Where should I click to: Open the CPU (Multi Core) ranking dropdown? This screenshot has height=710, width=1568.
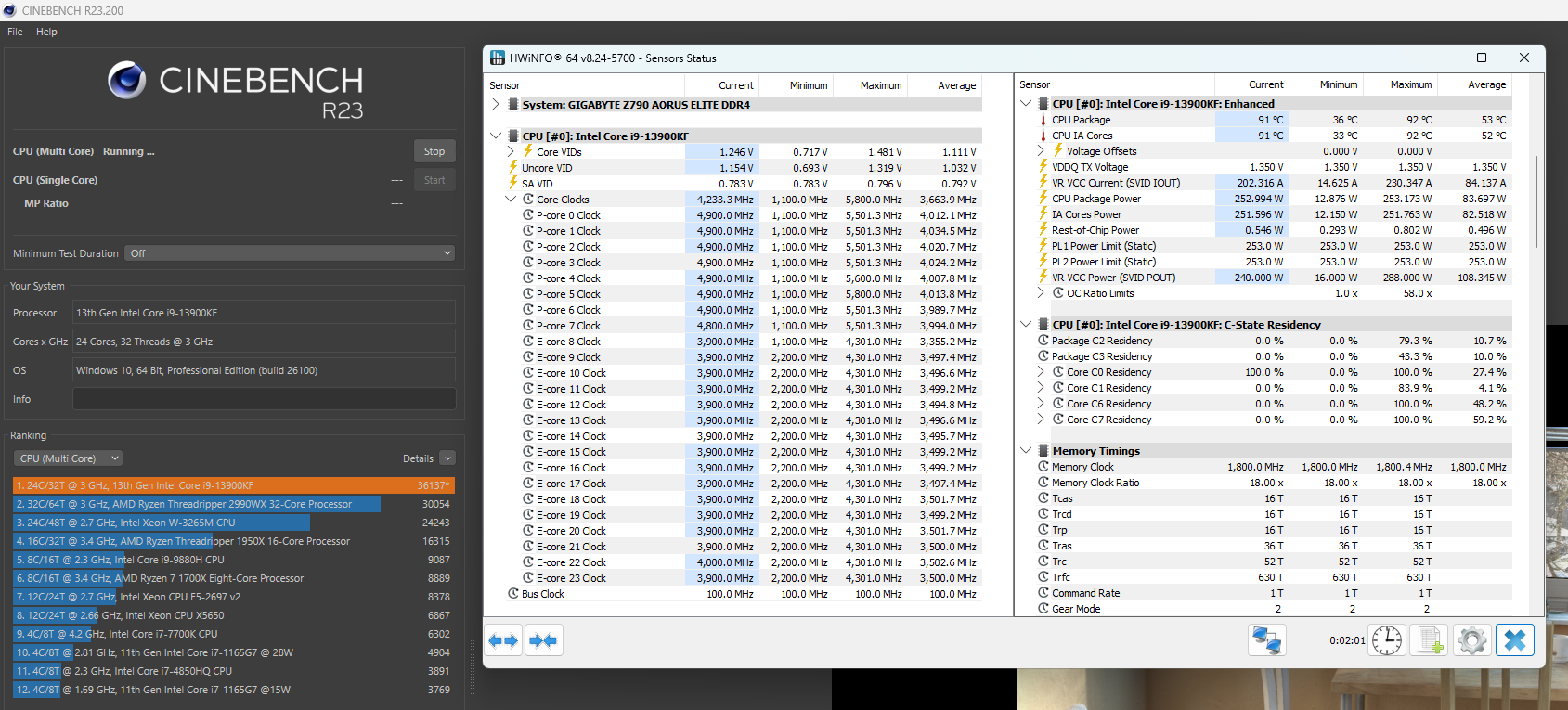pyautogui.click(x=69, y=458)
